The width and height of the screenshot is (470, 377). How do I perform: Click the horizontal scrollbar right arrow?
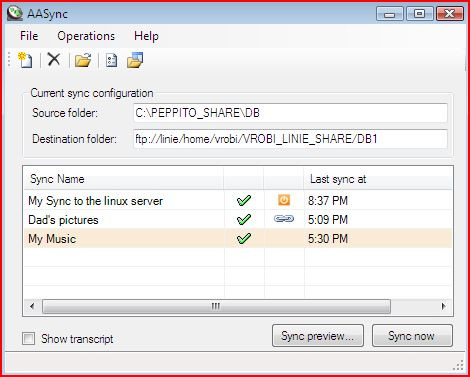(443, 306)
